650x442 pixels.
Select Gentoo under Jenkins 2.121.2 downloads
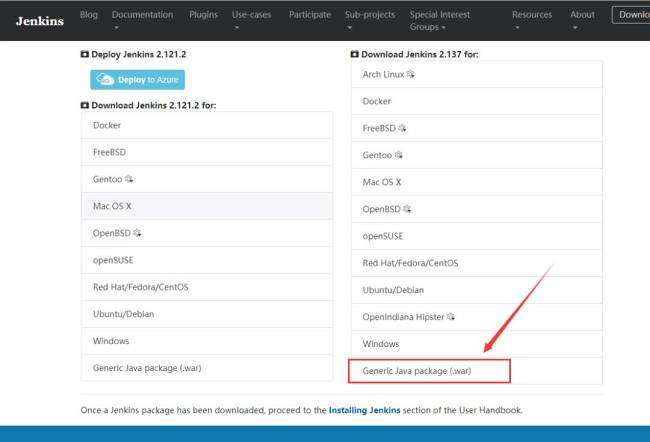coord(207,179)
